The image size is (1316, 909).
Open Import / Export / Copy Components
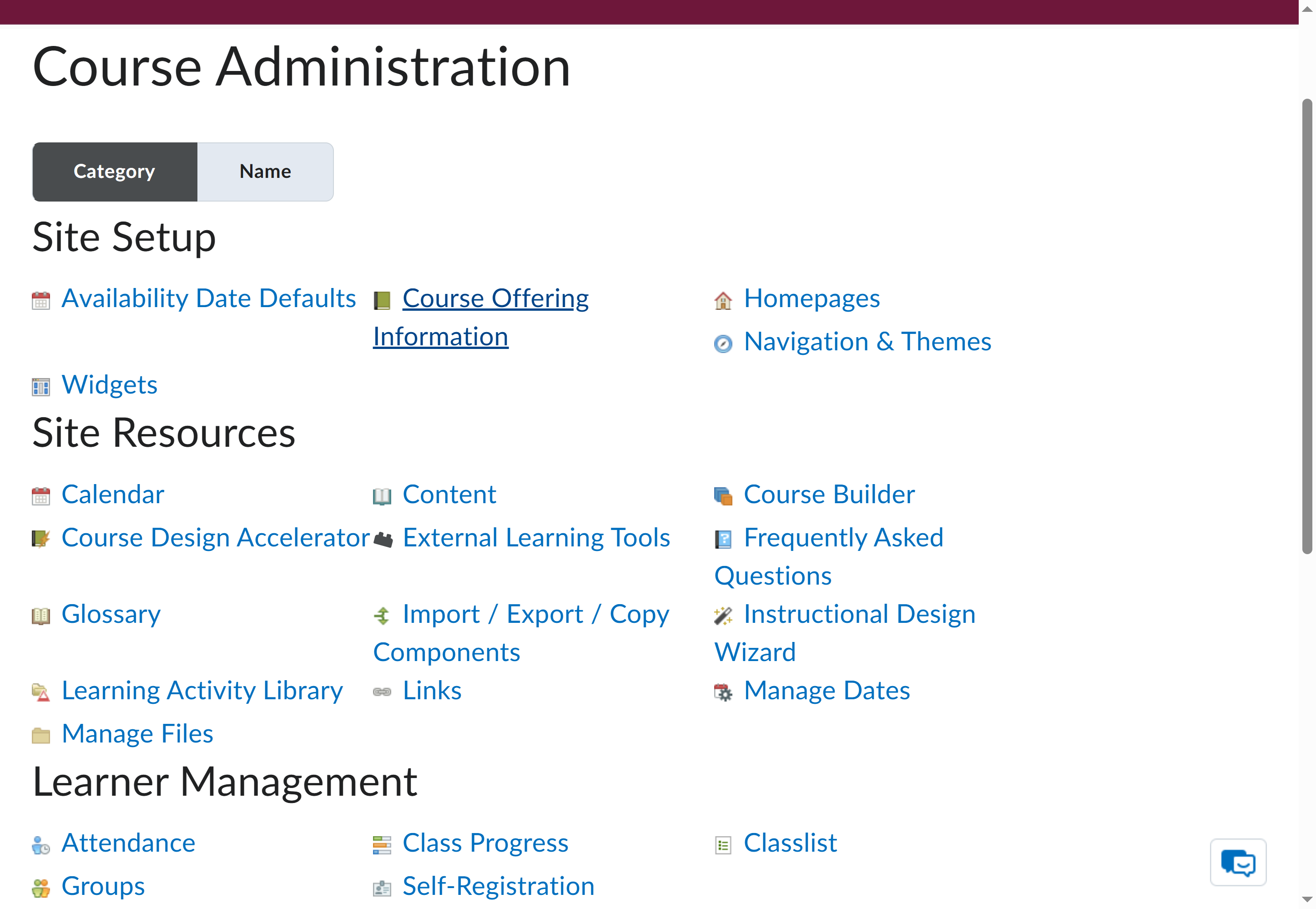[521, 633]
